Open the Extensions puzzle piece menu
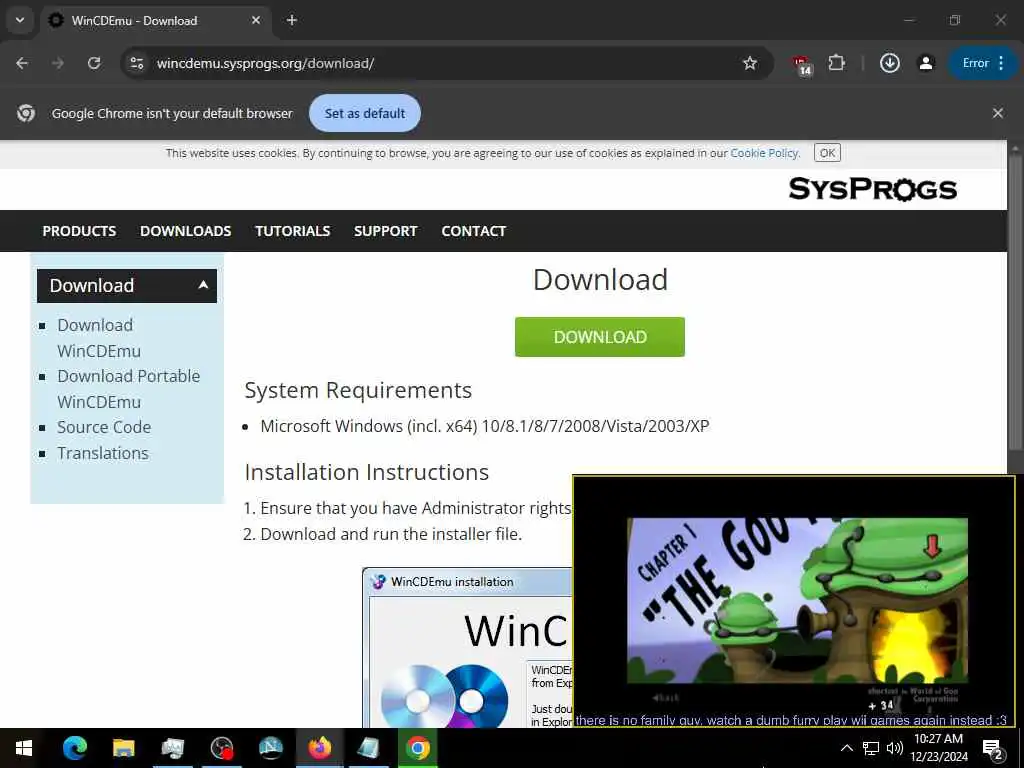 (x=837, y=63)
